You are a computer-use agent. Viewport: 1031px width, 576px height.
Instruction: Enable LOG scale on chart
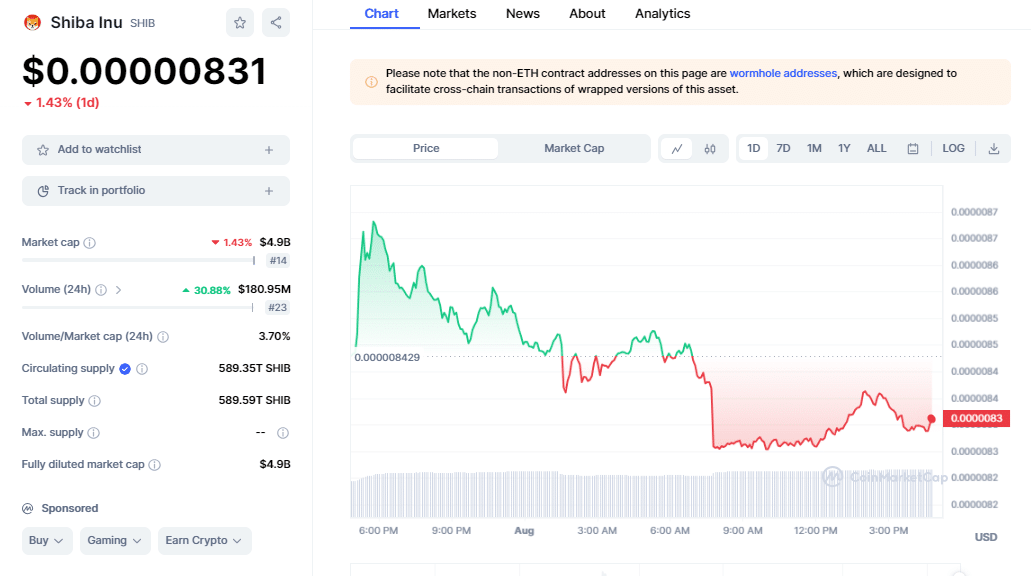(x=953, y=148)
